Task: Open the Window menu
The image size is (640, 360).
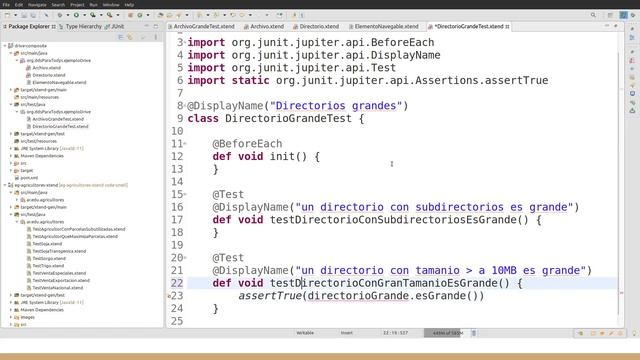Action: [111, 5]
